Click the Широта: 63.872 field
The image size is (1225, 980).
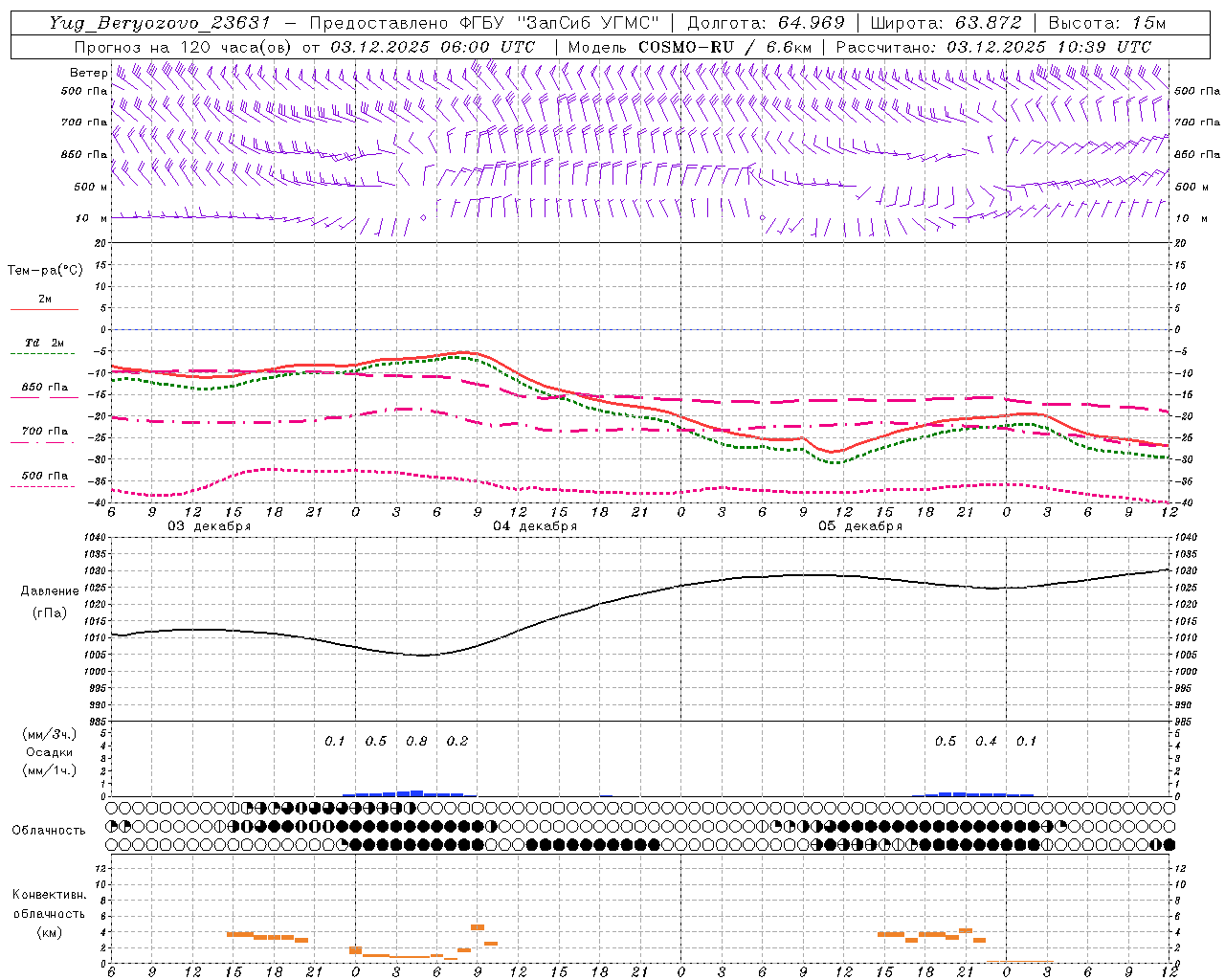click(946, 23)
